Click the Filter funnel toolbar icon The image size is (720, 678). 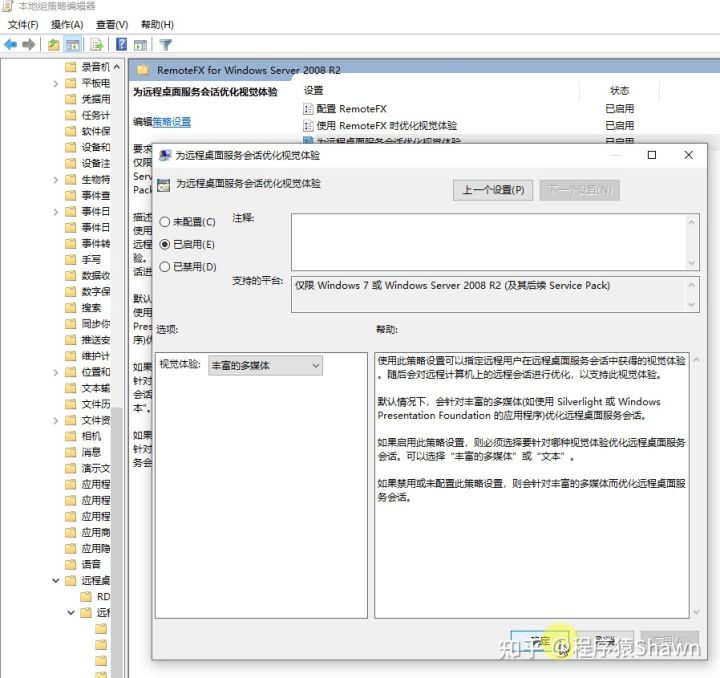click(x=165, y=45)
